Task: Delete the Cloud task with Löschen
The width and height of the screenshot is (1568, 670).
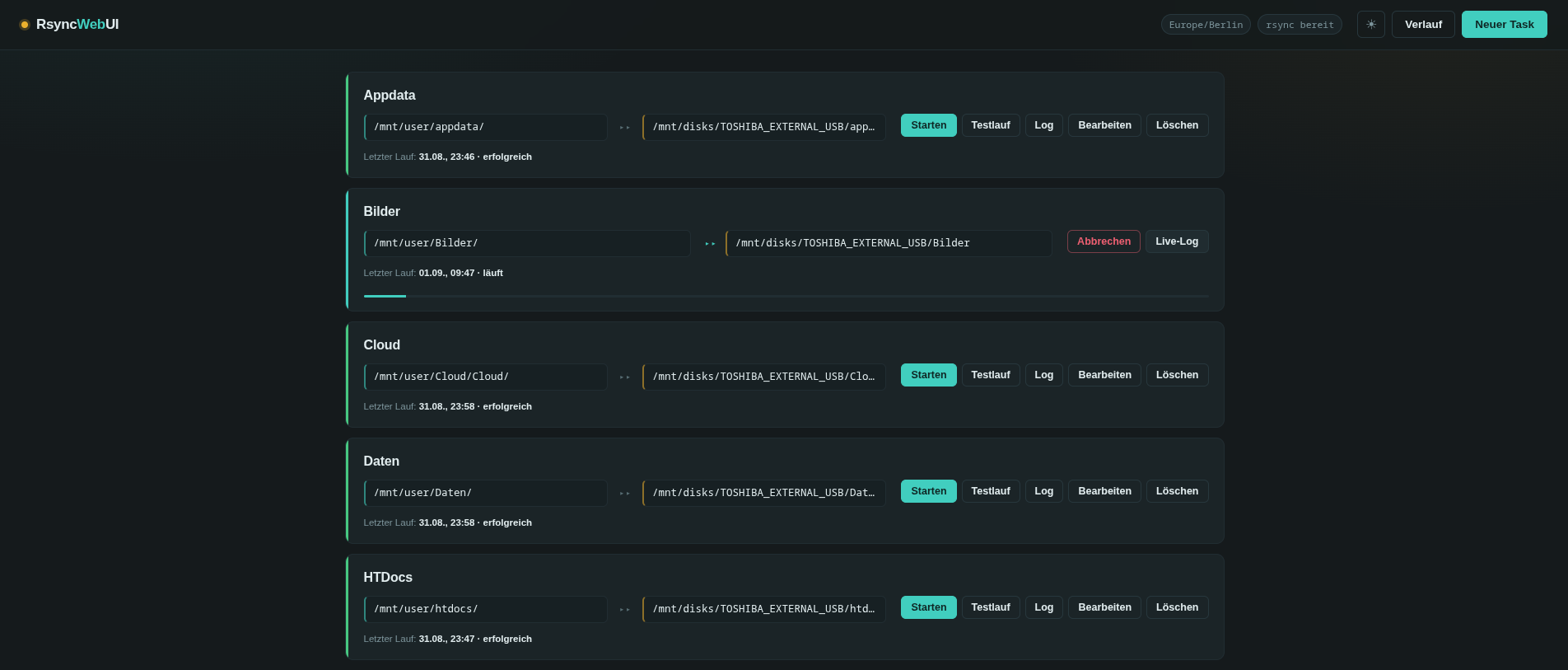Action: (x=1177, y=375)
